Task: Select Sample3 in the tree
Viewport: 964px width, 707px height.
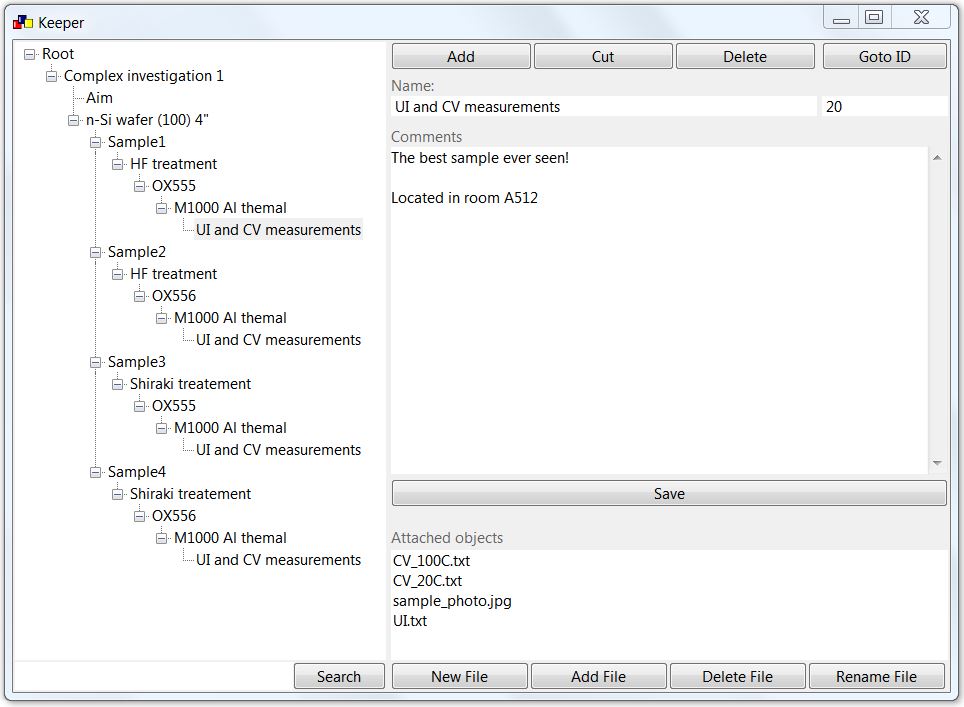Action: pos(136,362)
